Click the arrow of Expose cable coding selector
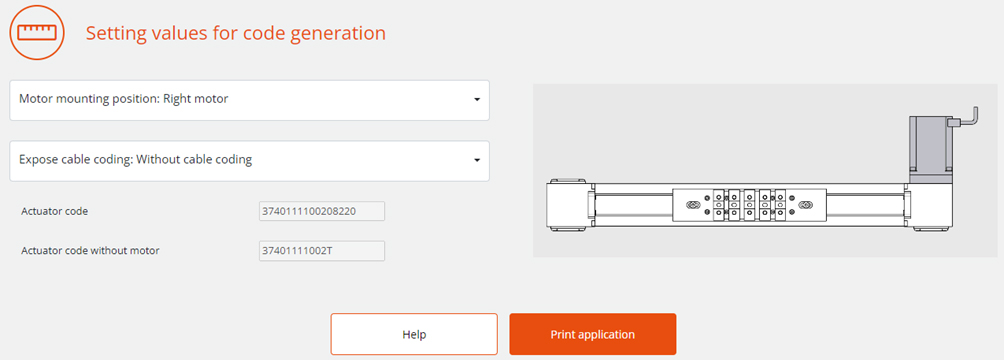Viewport: 1004px width, 360px height. click(x=476, y=161)
